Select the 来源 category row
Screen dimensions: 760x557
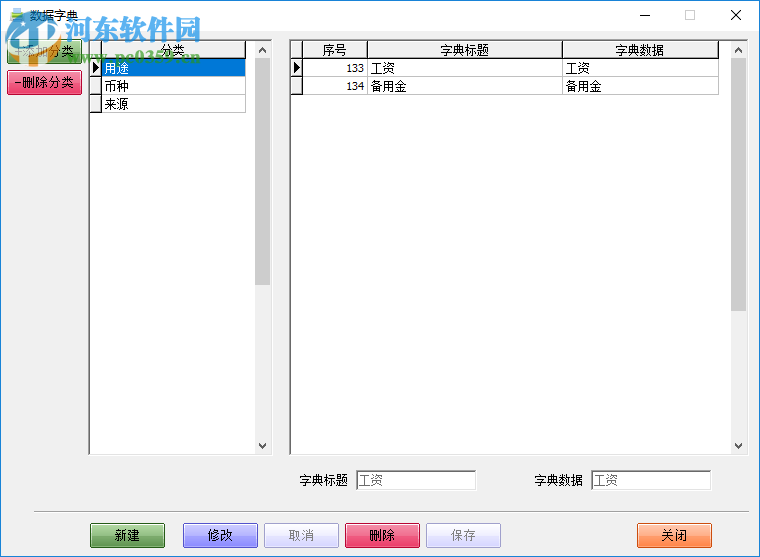click(174, 104)
